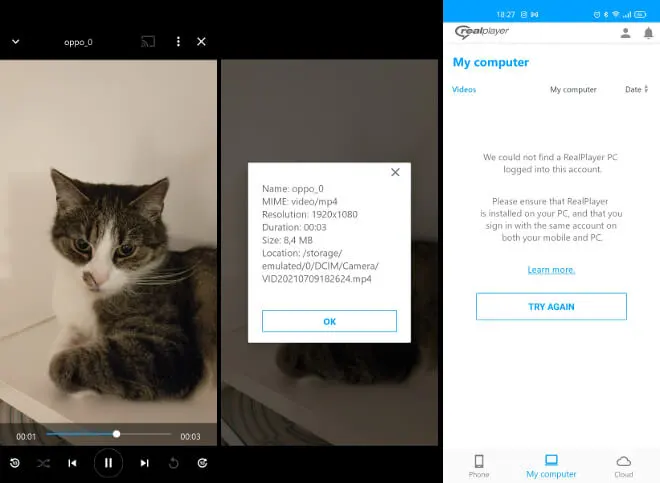Close the video info dialog
This screenshot has width=660, height=483.
[x=395, y=172]
